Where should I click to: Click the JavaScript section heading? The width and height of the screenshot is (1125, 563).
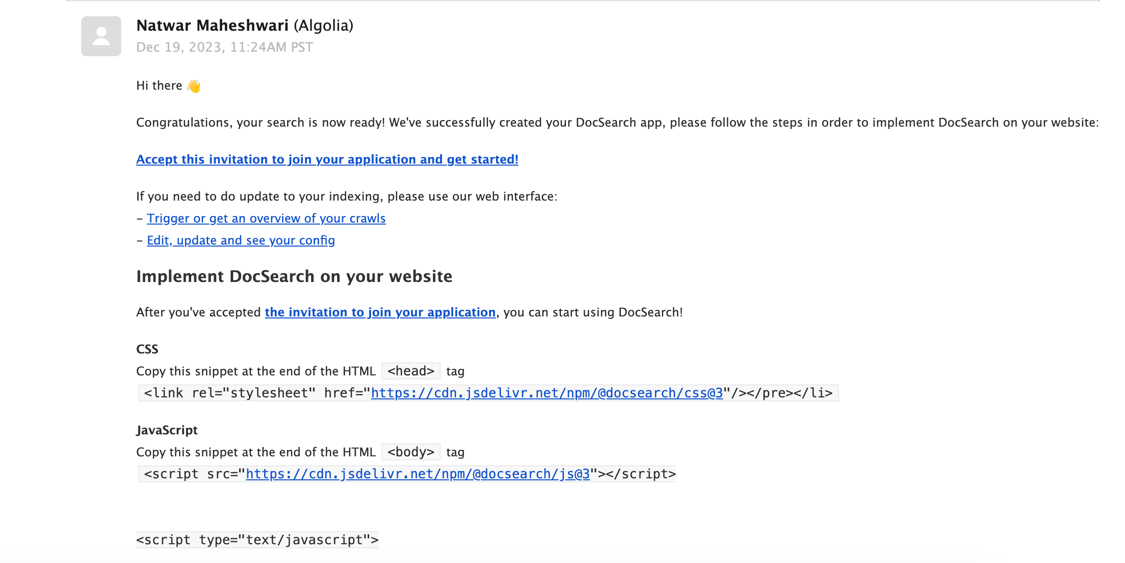pyautogui.click(x=166, y=430)
